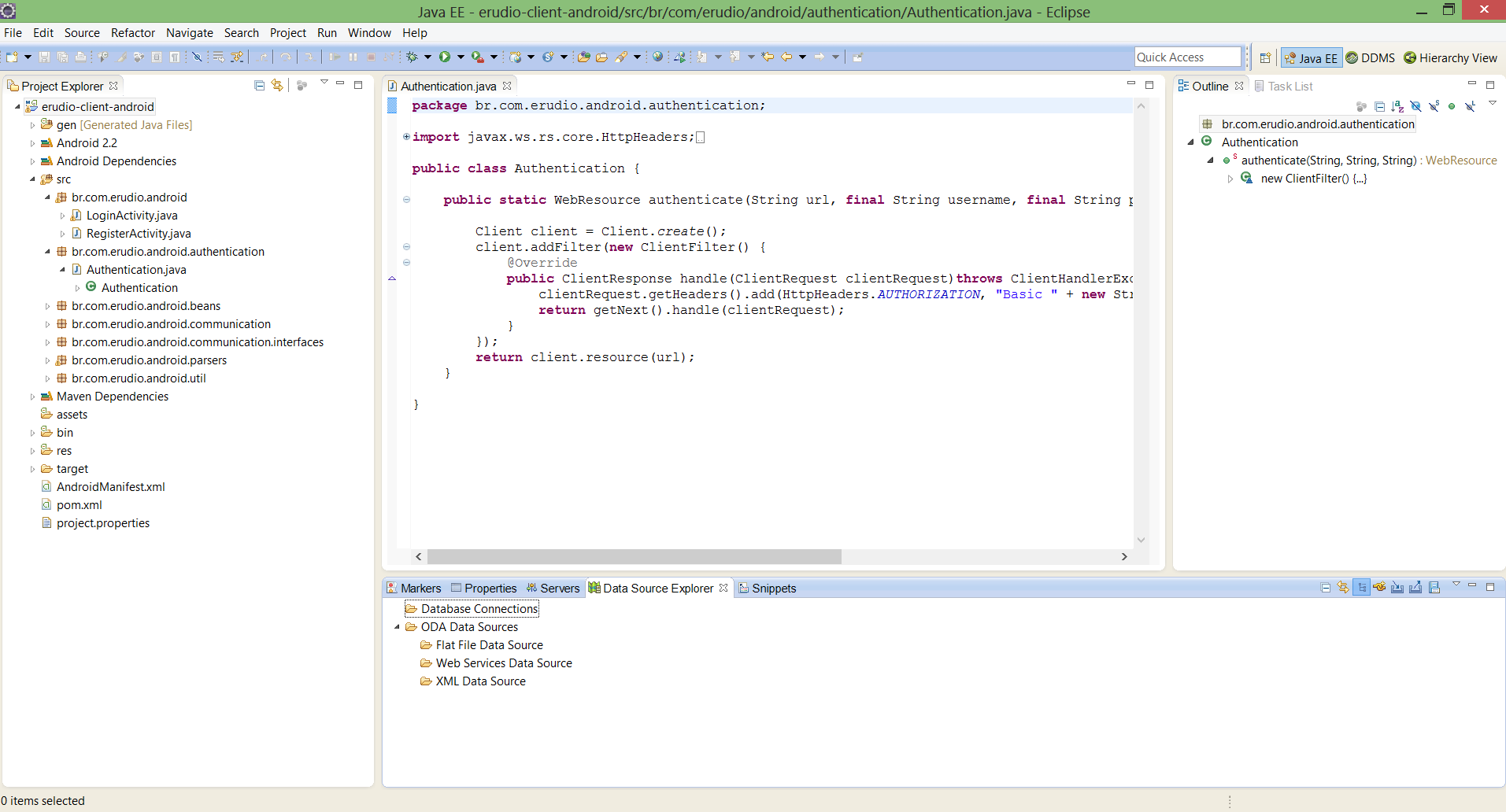Click New Connection Profile icon in Data Source Explorer
Image resolution: width=1506 pixels, height=812 pixels.
1379,587
